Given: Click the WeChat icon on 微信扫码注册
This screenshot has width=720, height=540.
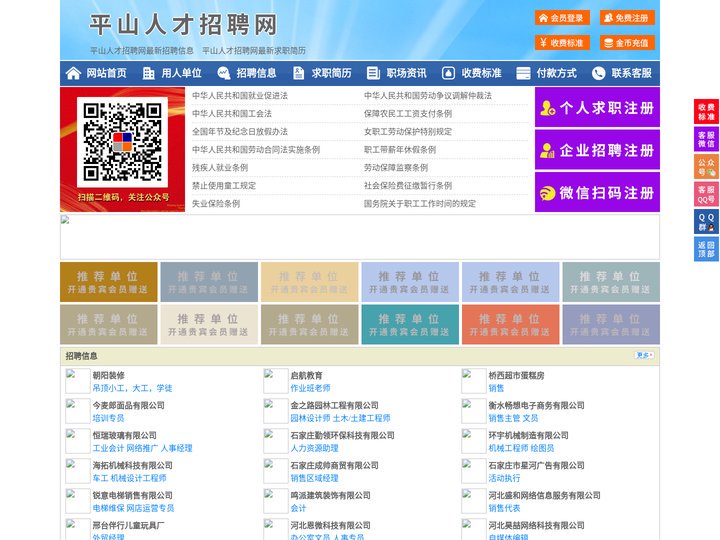Looking at the screenshot, I should point(547,193).
